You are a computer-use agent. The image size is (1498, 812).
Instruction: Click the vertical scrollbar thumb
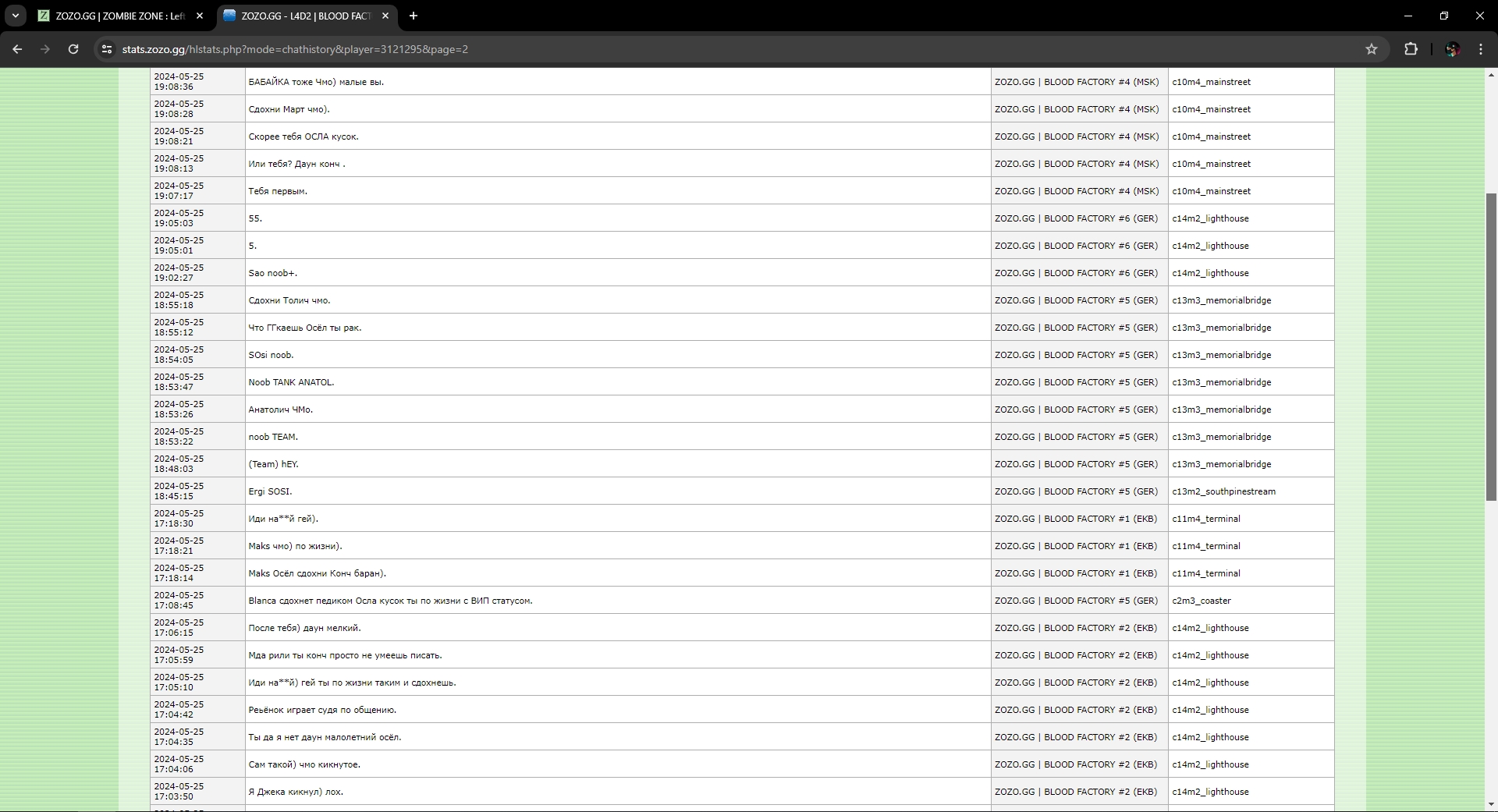(x=1491, y=347)
